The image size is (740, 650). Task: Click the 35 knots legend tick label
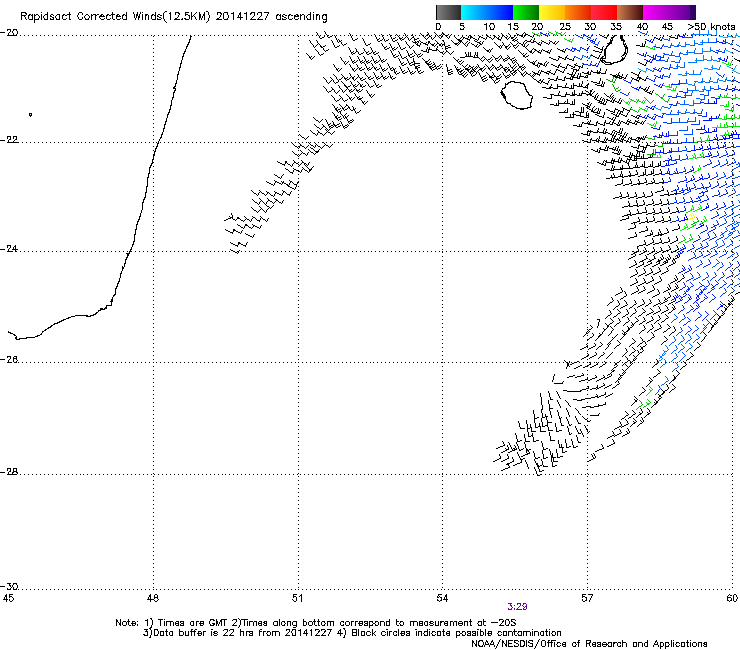(616, 27)
